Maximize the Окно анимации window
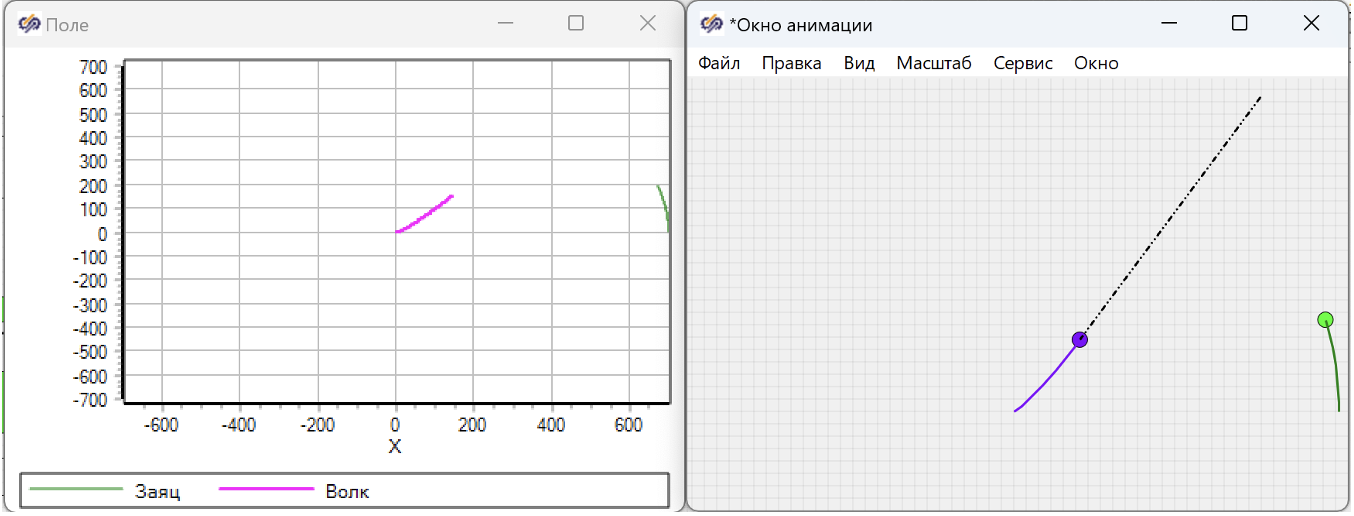Image resolution: width=1354 pixels, height=516 pixels. (x=1239, y=23)
